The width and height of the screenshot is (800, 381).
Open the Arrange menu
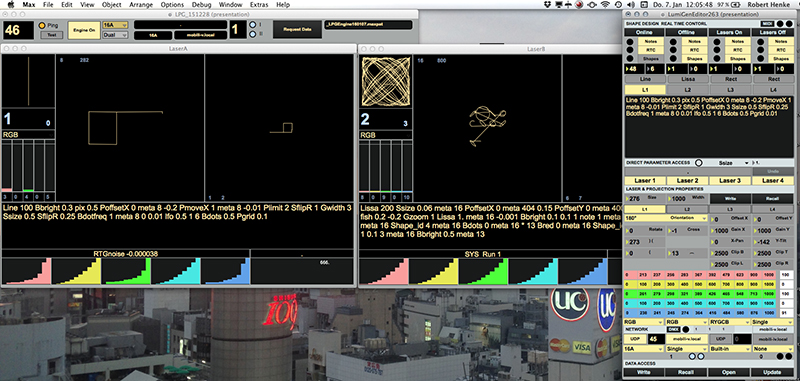click(141, 5)
